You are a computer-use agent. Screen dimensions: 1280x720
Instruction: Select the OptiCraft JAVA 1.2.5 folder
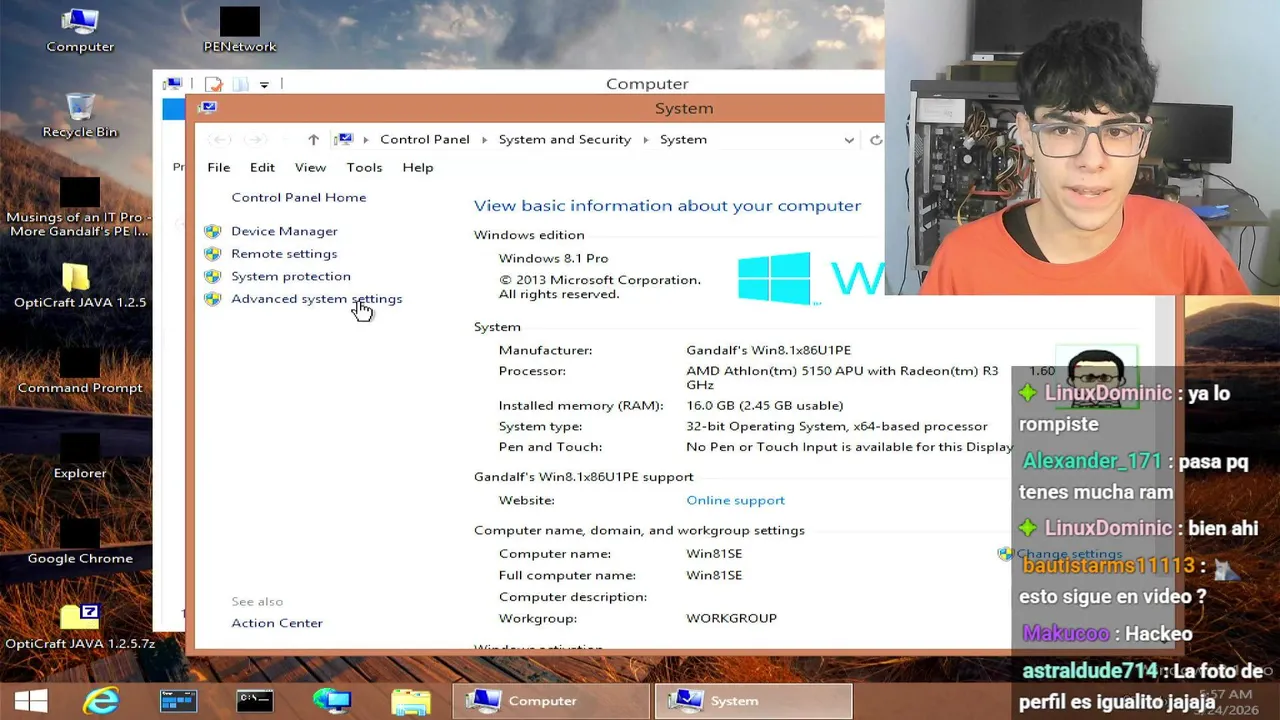pos(80,285)
